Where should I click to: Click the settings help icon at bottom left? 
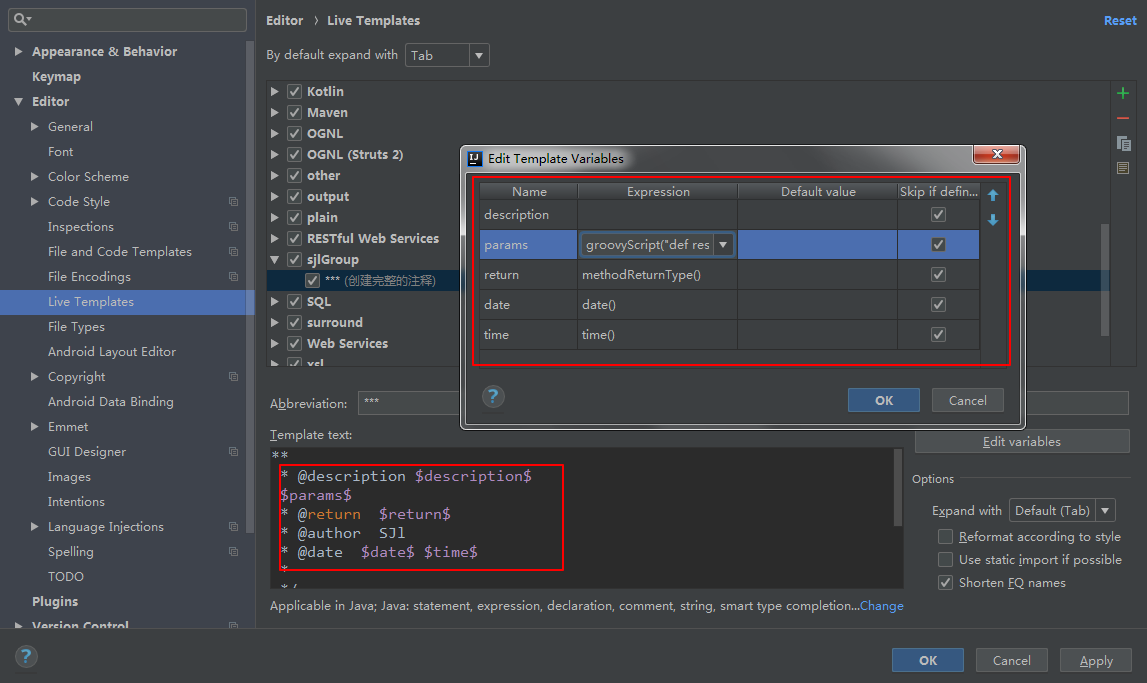(x=26, y=657)
